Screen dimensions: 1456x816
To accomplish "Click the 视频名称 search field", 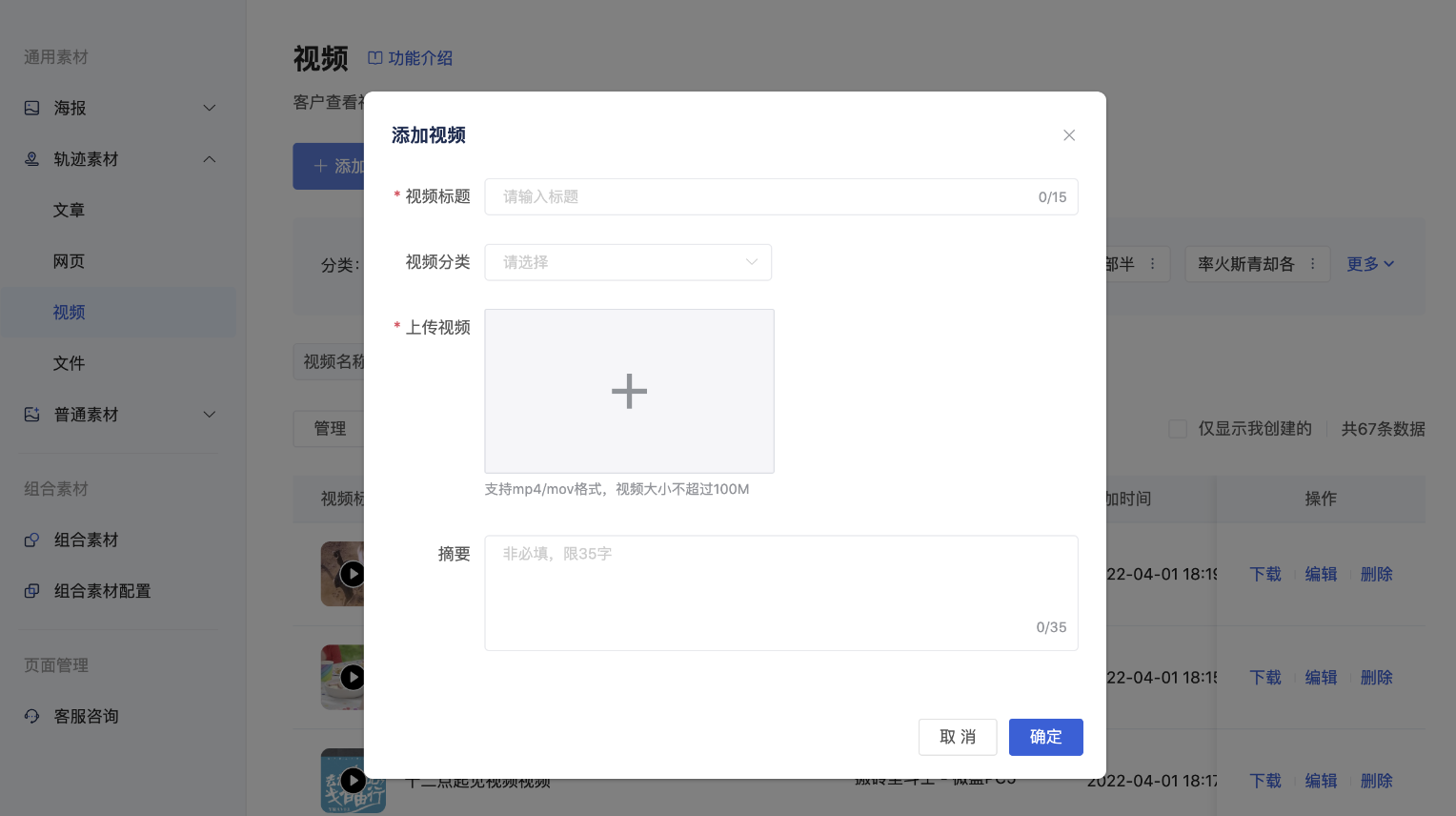I will point(329,362).
